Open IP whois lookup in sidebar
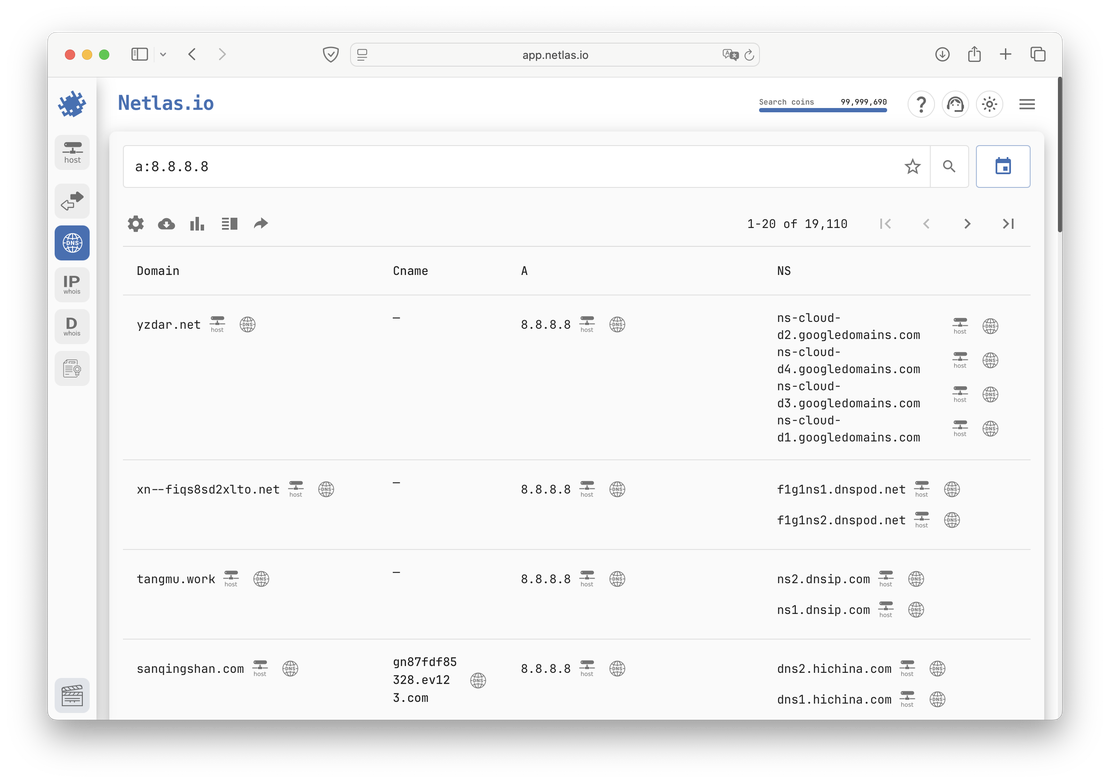The image size is (1110, 783). (x=72, y=285)
